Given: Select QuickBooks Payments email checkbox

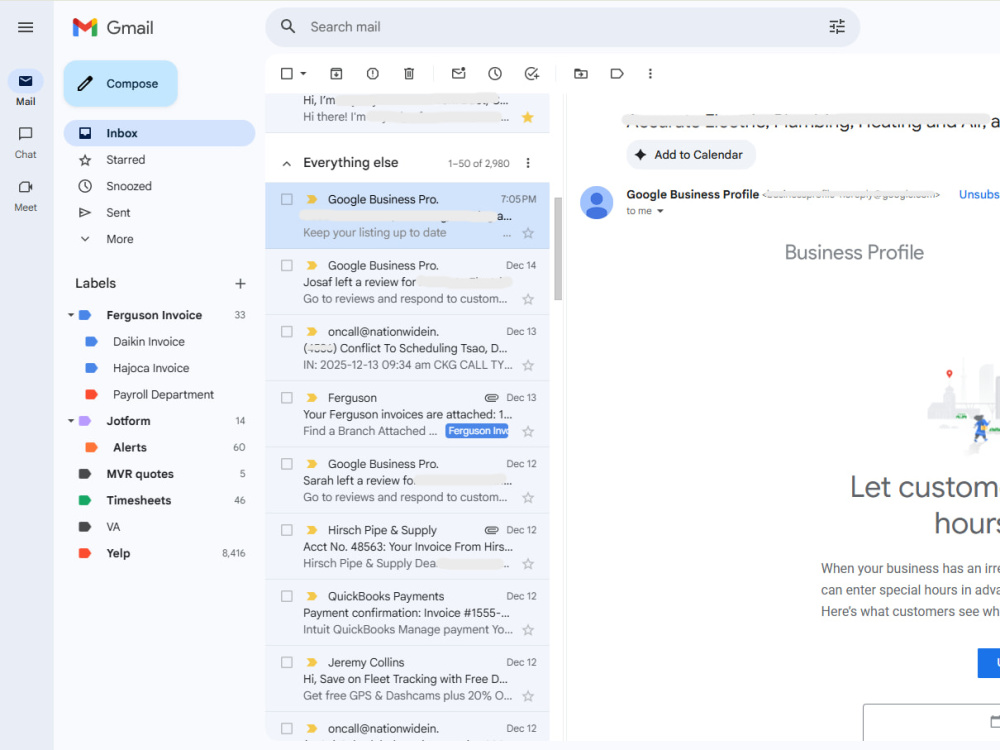Looking at the screenshot, I should point(287,596).
